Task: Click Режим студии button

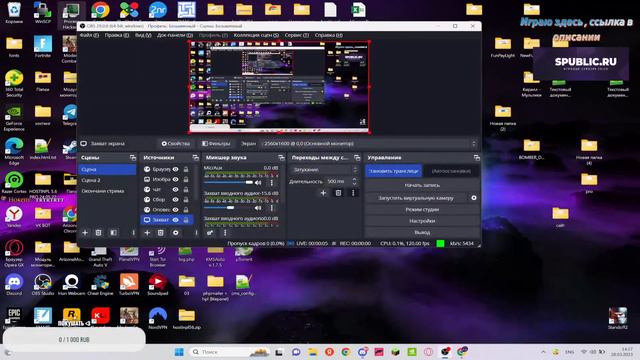Action: pyautogui.click(x=422, y=209)
